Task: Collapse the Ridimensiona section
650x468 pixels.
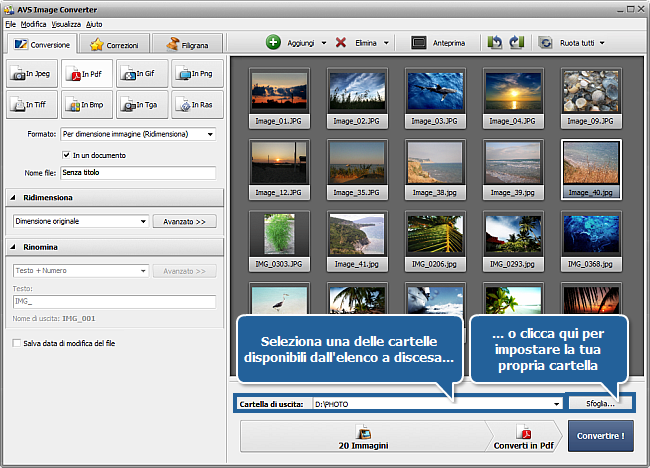Action: (x=13, y=198)
